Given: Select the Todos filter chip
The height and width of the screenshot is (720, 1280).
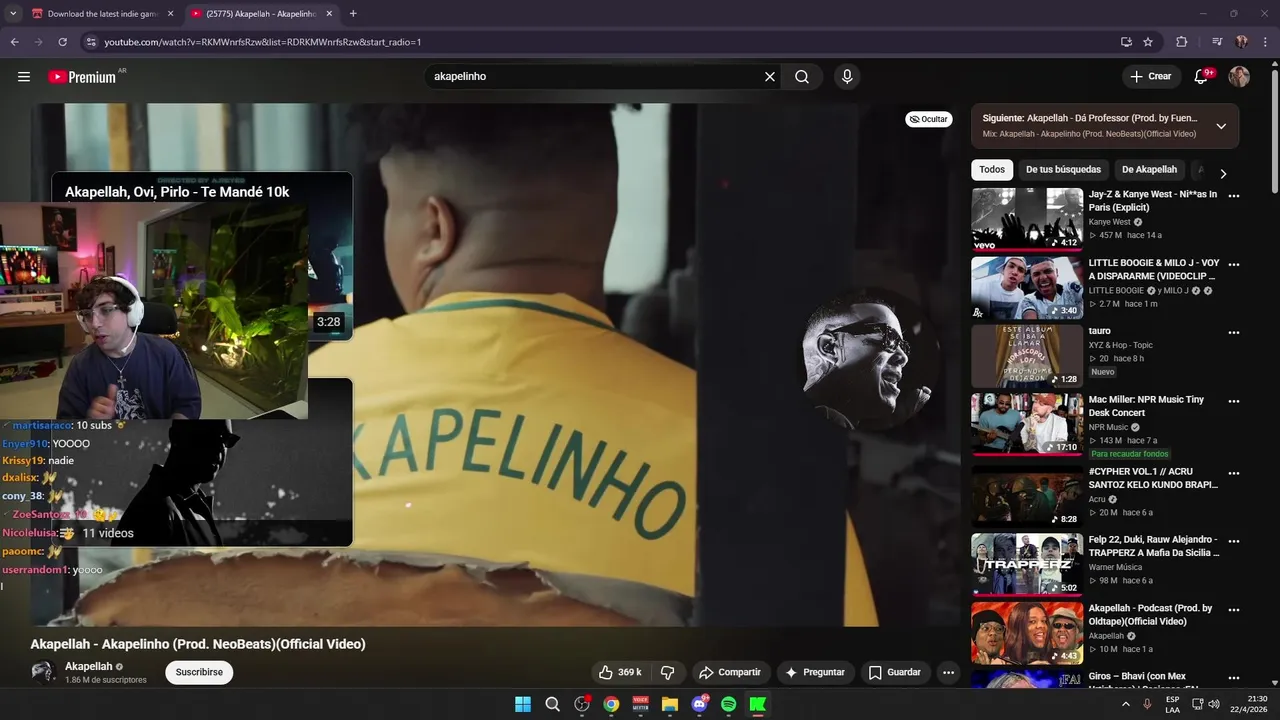Looking at the screenshot, I should (992, 170).
